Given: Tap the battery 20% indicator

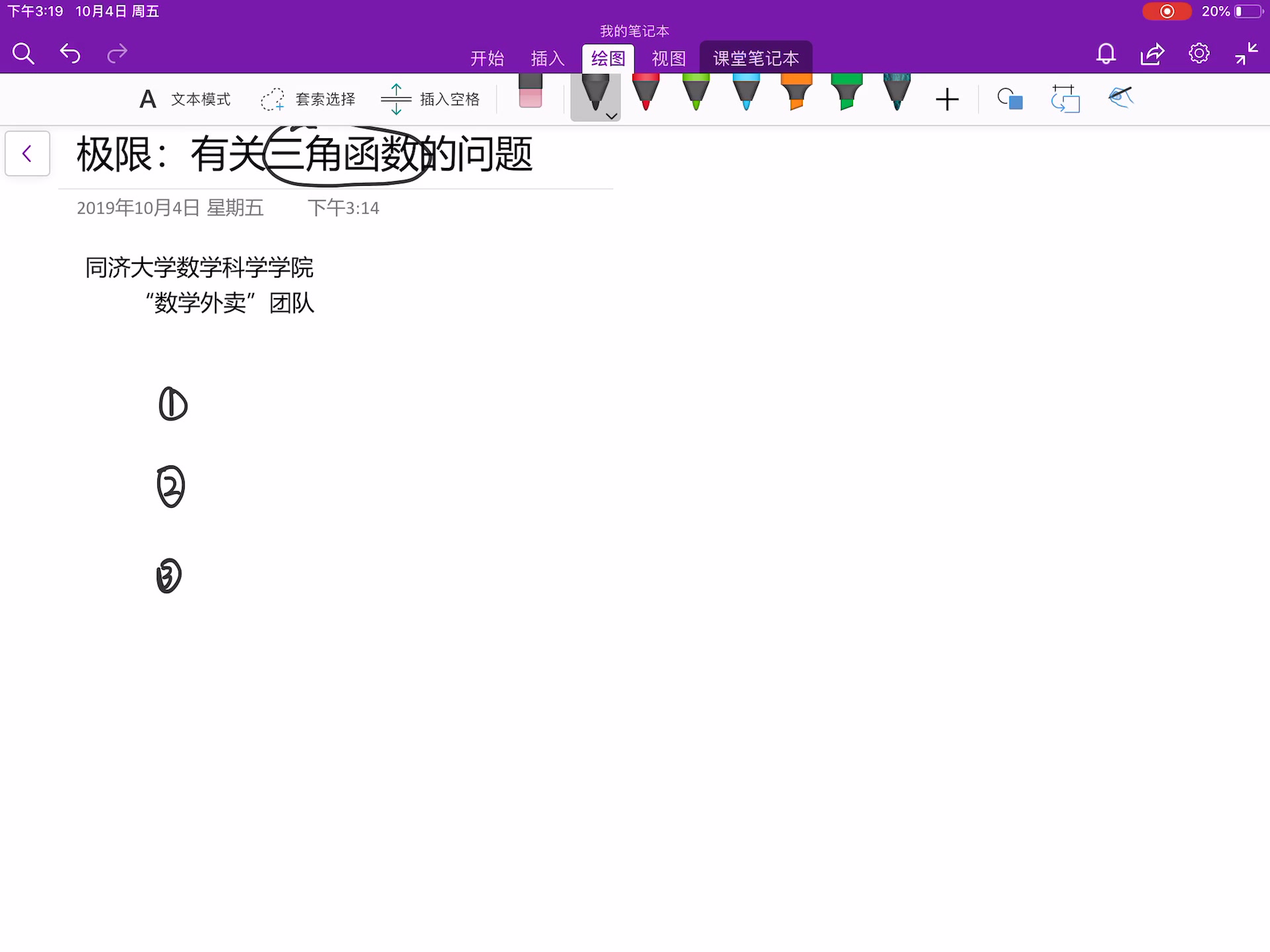Looking at the screenshot, I should [x=1233, y=11].
